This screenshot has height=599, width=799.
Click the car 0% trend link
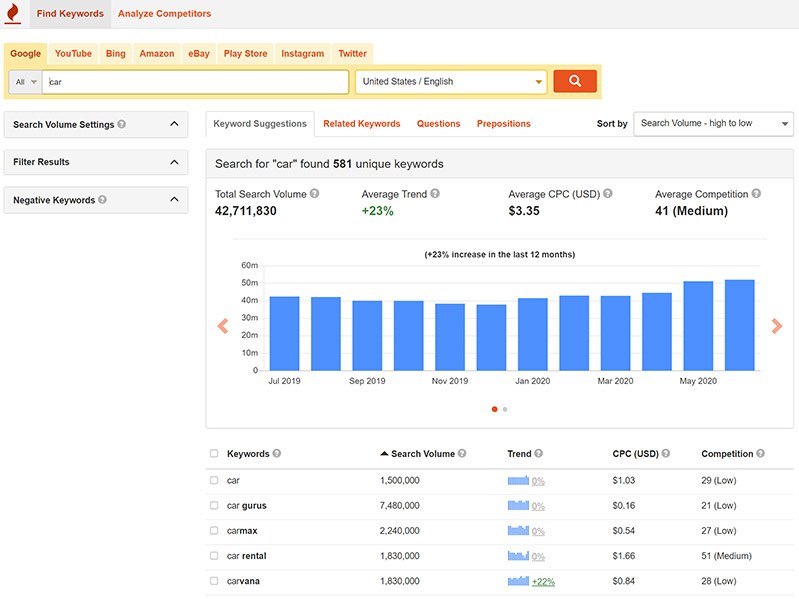pyautogui.click(x=538, y=481)
